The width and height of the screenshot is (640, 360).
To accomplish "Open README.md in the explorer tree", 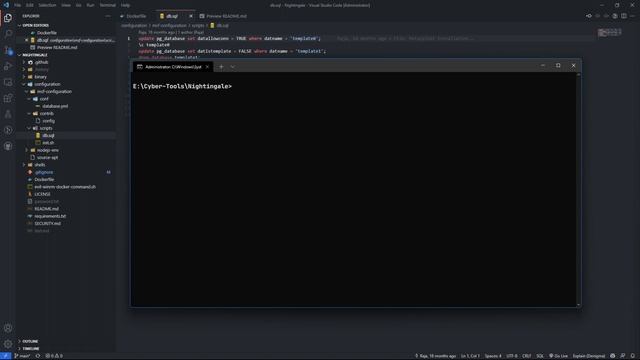I will tap(46, 209).
